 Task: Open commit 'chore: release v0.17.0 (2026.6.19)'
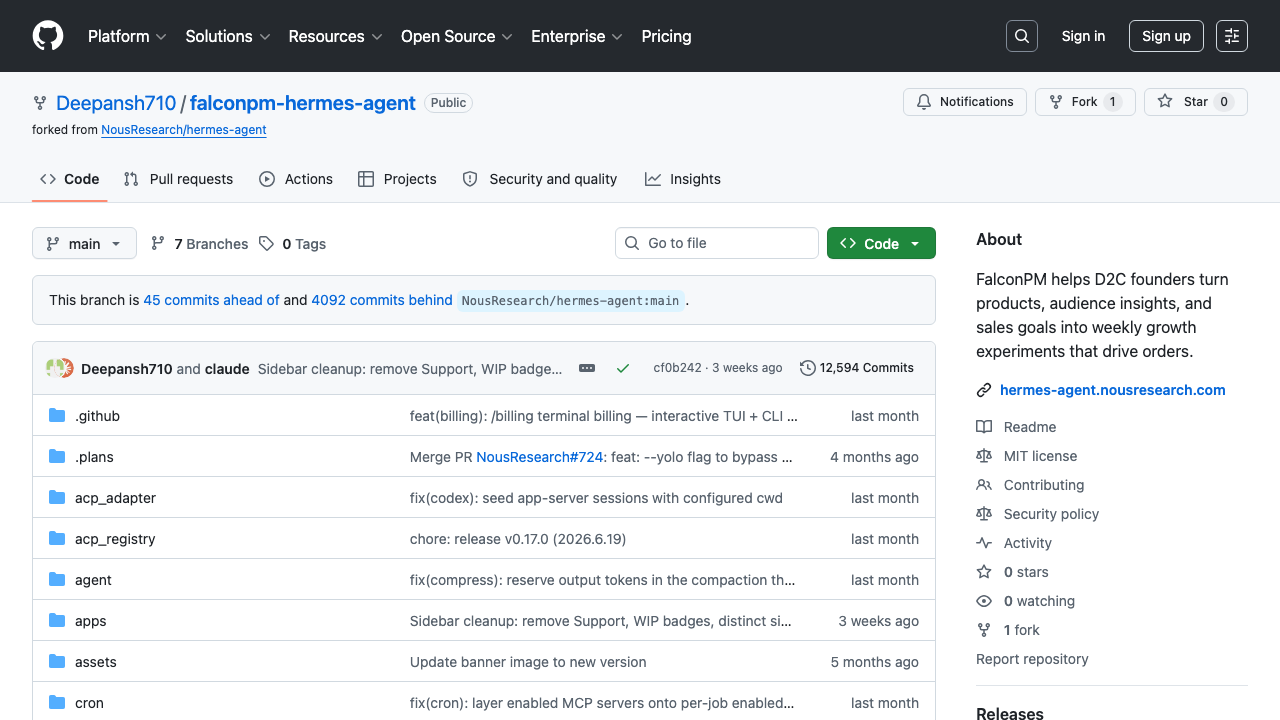[x=518, y=539]
